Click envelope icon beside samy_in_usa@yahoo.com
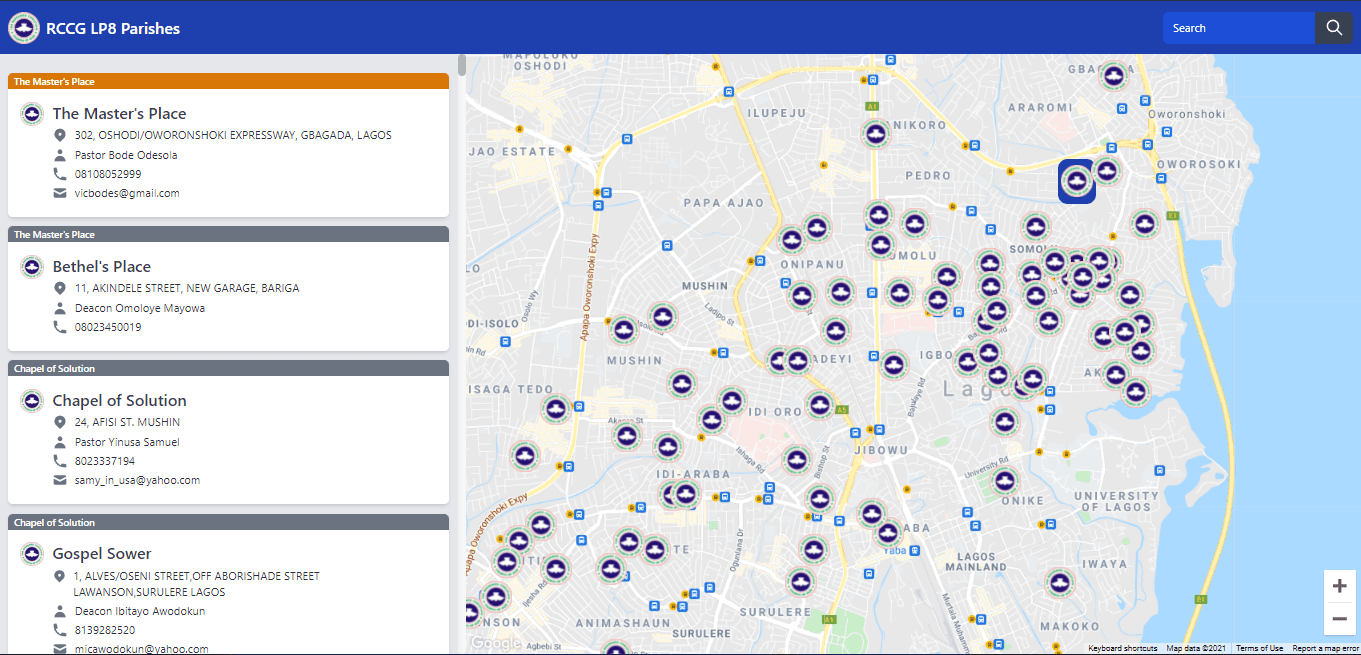 point(60,480)
